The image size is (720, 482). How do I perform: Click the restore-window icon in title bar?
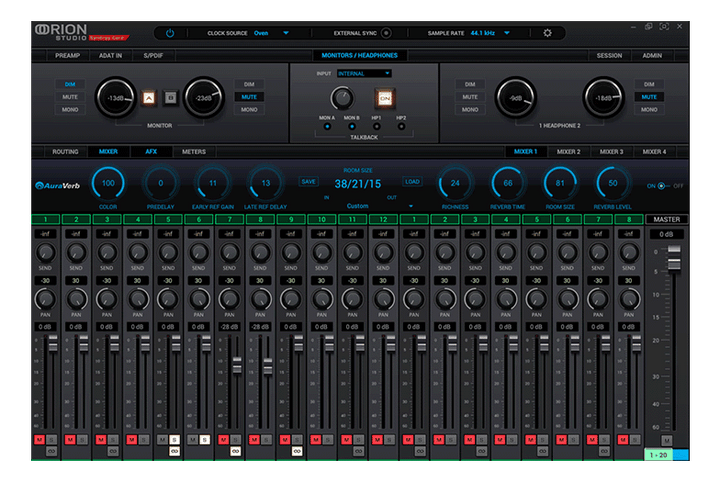pyautogui.click(x=648, y=27)
